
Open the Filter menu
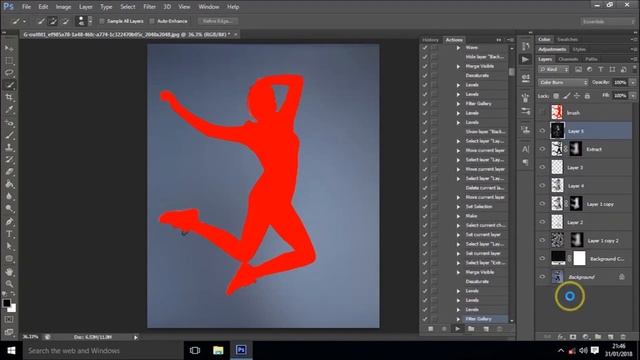(x=149, y=7)
